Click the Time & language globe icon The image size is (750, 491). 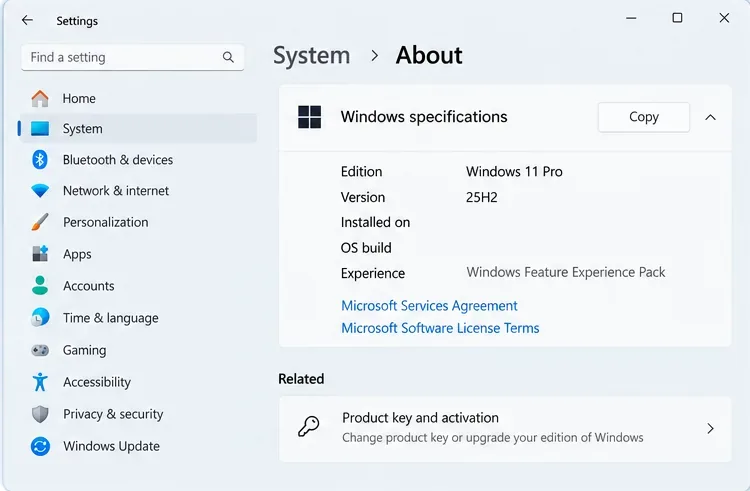click(40, 317)
